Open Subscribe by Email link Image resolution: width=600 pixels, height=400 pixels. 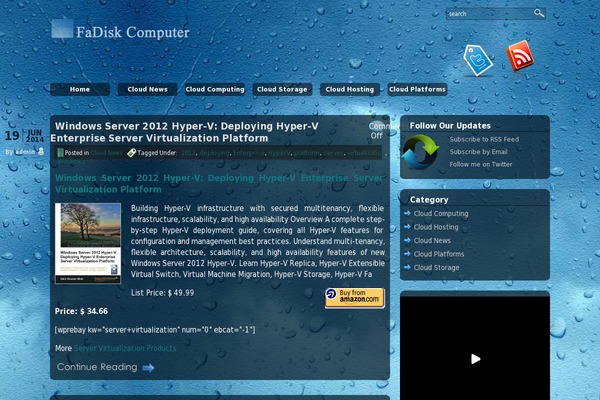pos(479,152)
